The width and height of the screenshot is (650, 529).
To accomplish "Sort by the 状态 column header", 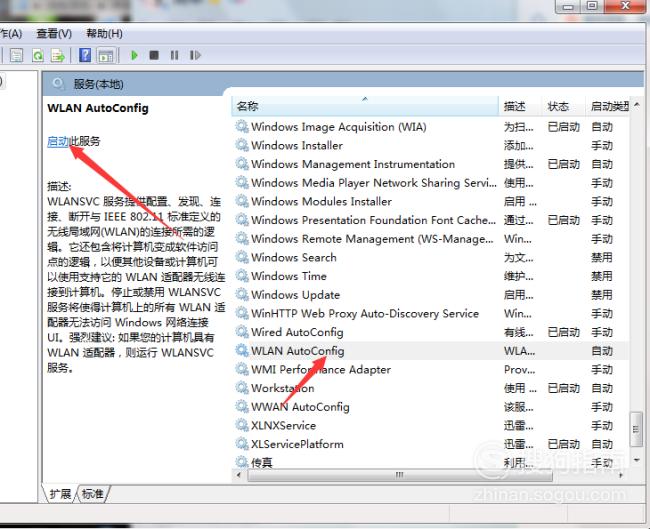I will [563, 106].
